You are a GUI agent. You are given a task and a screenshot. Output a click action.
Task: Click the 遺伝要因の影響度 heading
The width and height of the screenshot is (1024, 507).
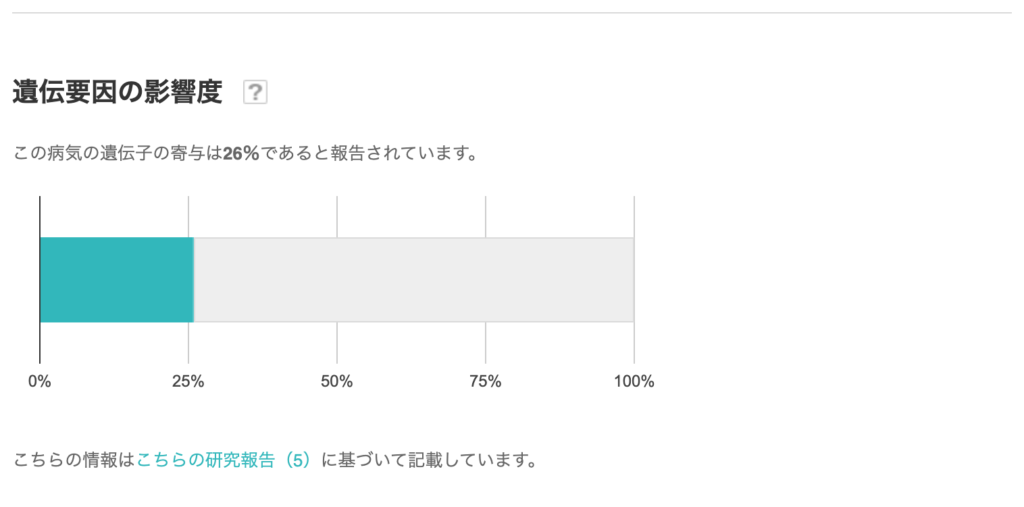click(117, 92)
